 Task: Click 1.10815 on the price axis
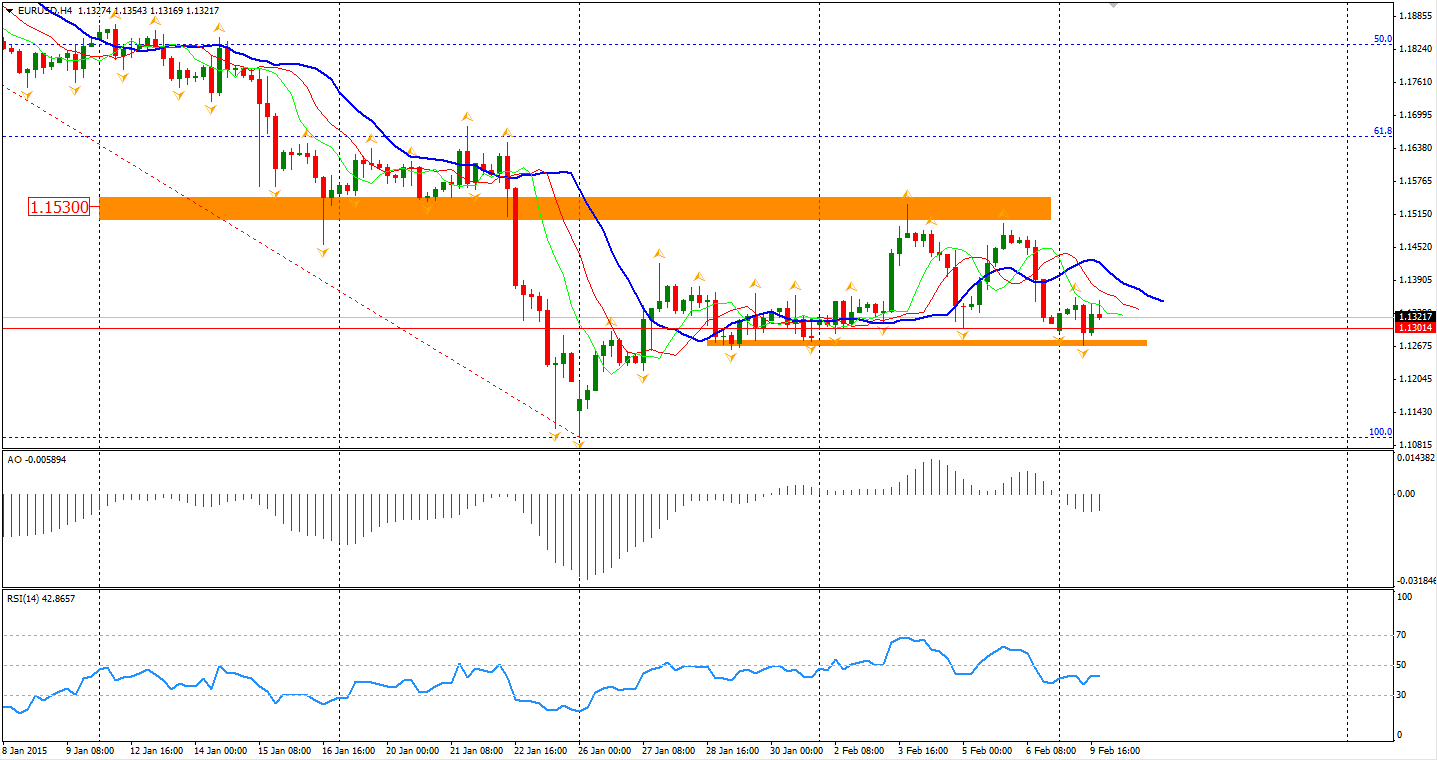(1415, 445)
